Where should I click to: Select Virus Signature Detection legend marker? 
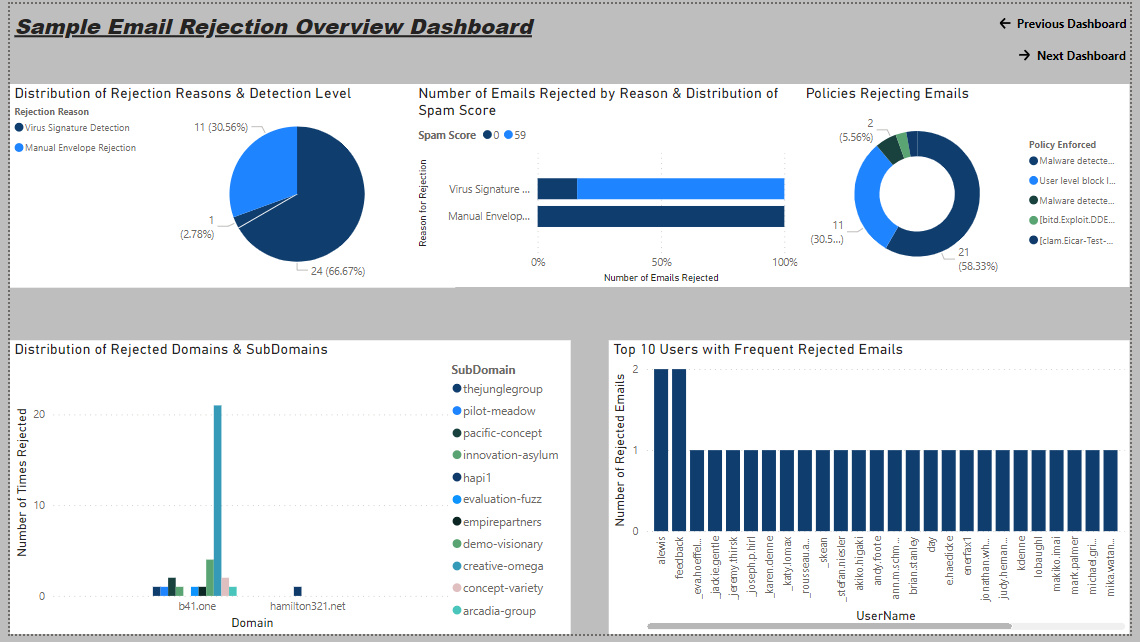[20, 128]
